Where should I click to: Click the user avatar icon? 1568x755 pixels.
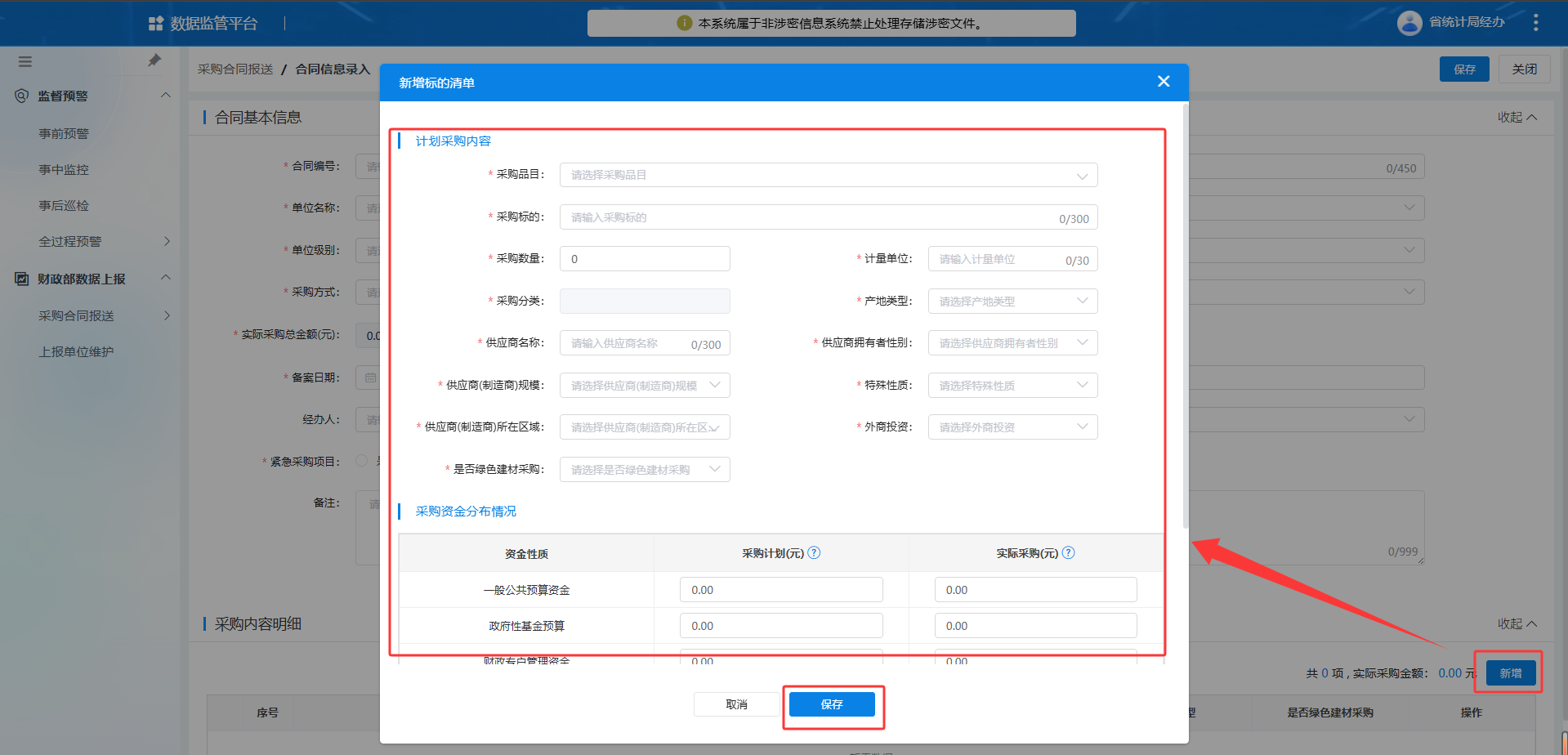pyautogui.click(x=1409, y=23)
